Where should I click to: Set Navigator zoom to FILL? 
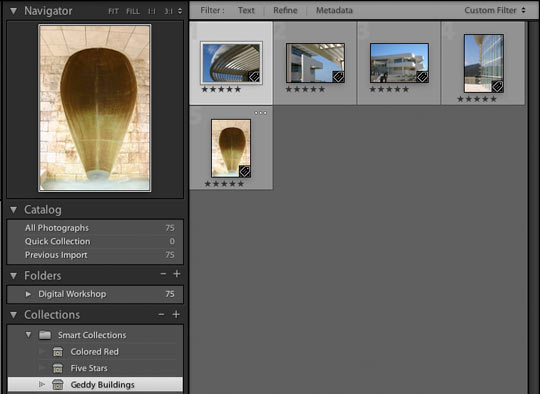(x=133, y=11)
